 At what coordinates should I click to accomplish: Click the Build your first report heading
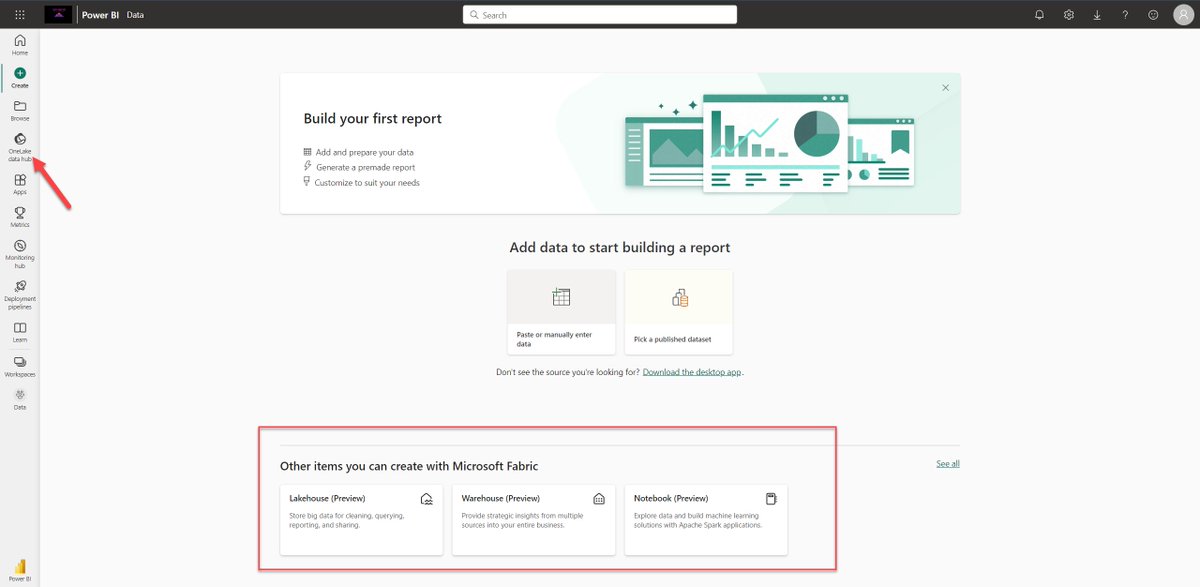tap(373, 118)
